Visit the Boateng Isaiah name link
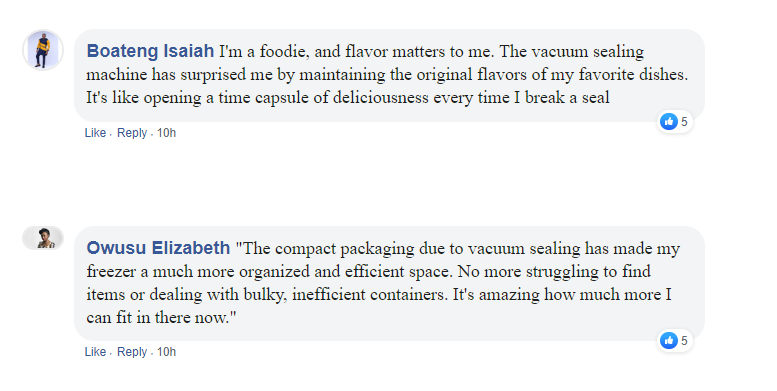This screenshot has width=777, height=391. pyautogui.click(x=150, y=51)
